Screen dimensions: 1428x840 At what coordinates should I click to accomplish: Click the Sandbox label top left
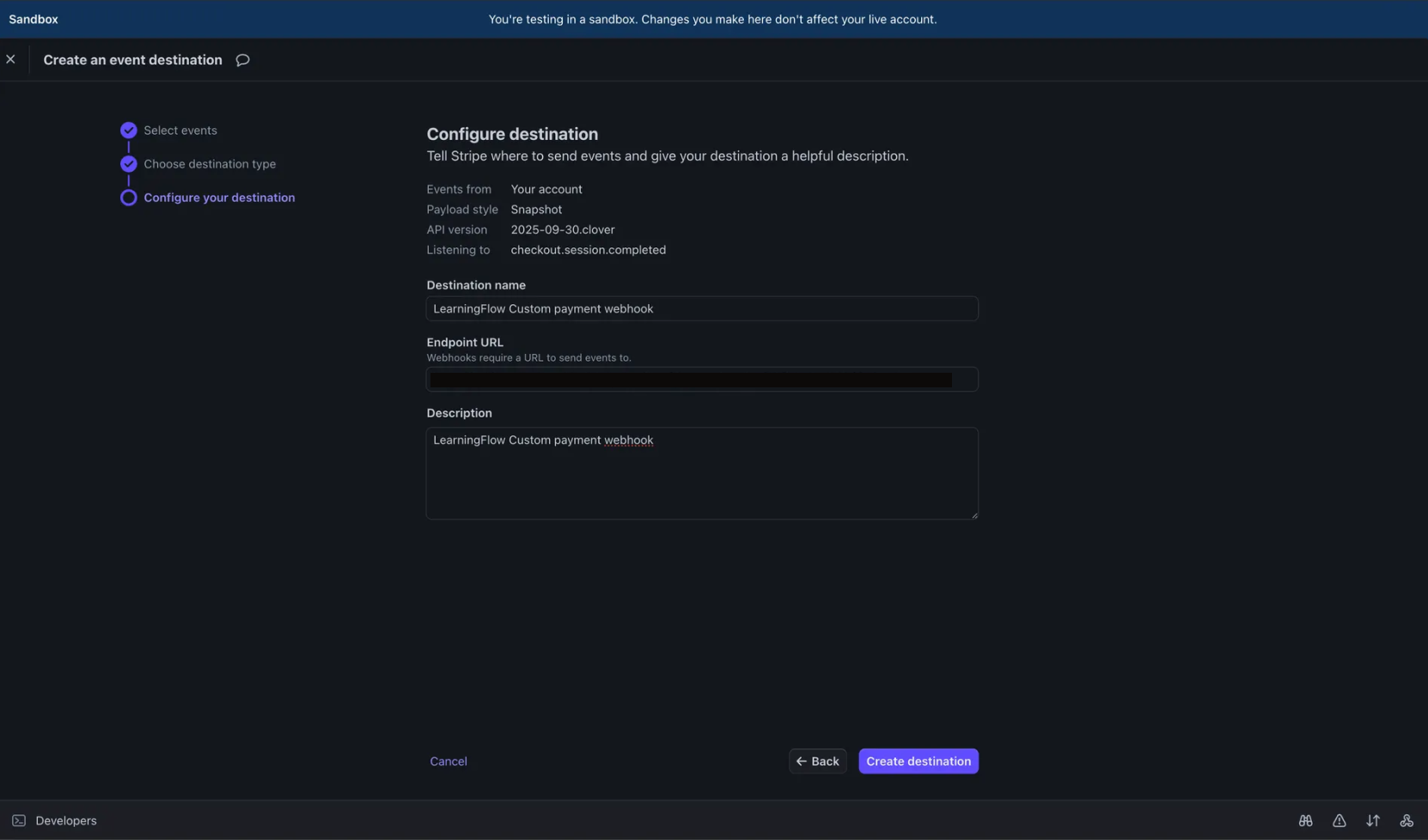tap(33, 18)
